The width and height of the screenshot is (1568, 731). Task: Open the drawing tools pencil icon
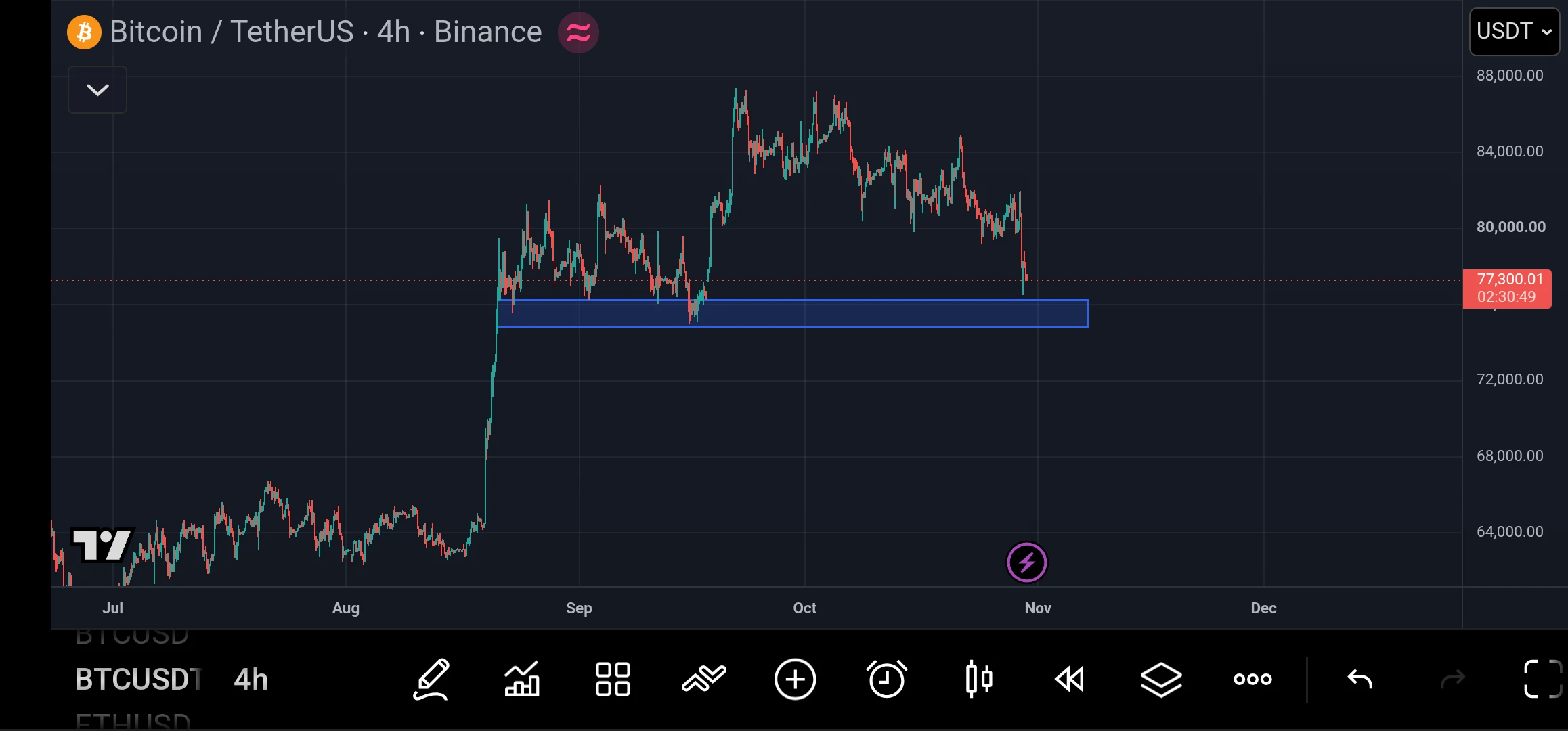(x=431, y=679)
